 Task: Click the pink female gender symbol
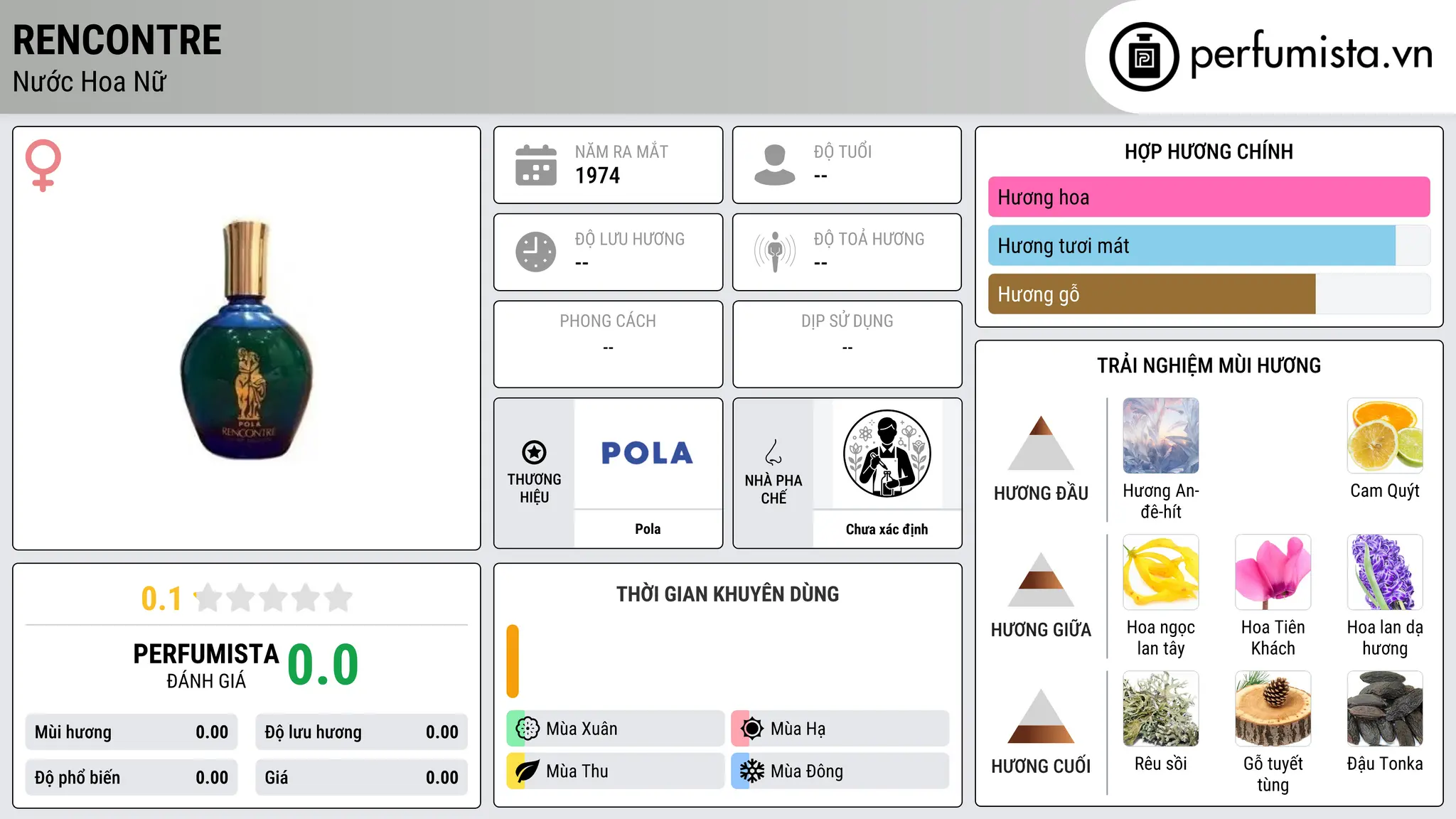click(x=43, y=166)
